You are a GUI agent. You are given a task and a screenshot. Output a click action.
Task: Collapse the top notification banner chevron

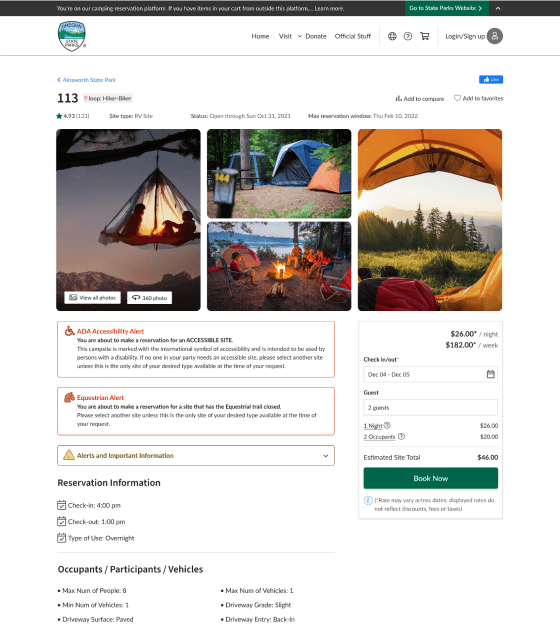[x=498, y=8]
